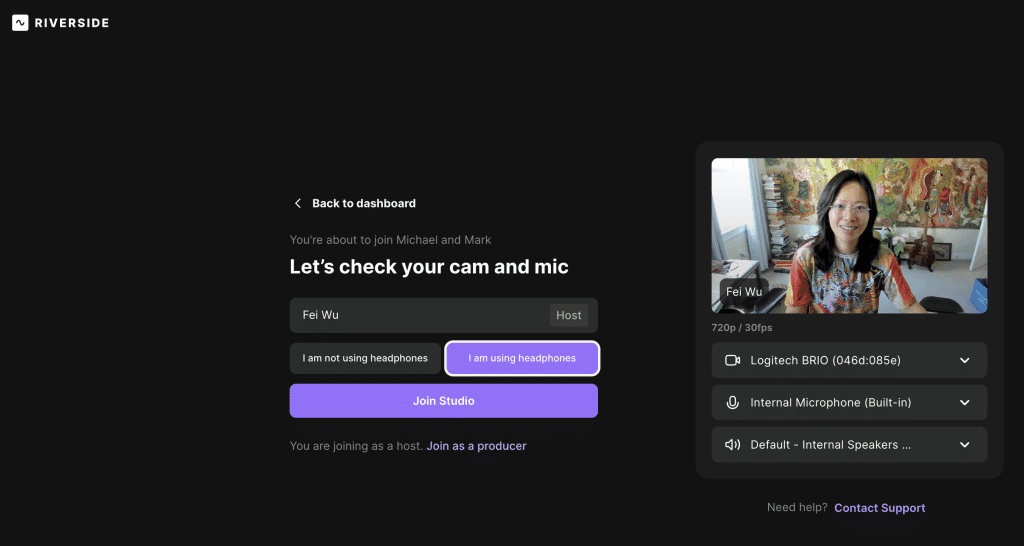Click the Host badge in name field

click(568, 315)
